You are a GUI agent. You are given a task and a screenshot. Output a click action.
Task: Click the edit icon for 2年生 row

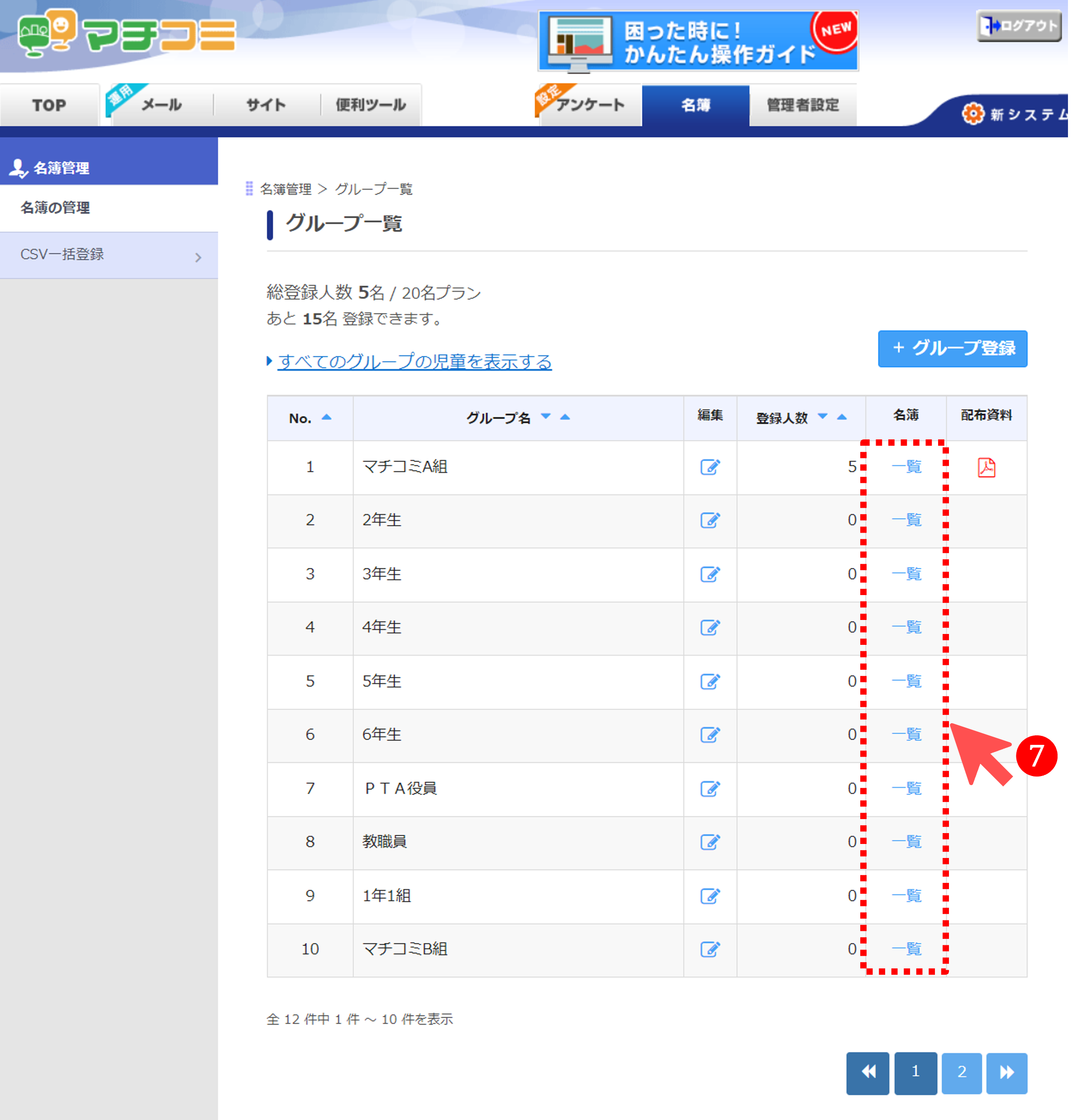coord(710,520)
